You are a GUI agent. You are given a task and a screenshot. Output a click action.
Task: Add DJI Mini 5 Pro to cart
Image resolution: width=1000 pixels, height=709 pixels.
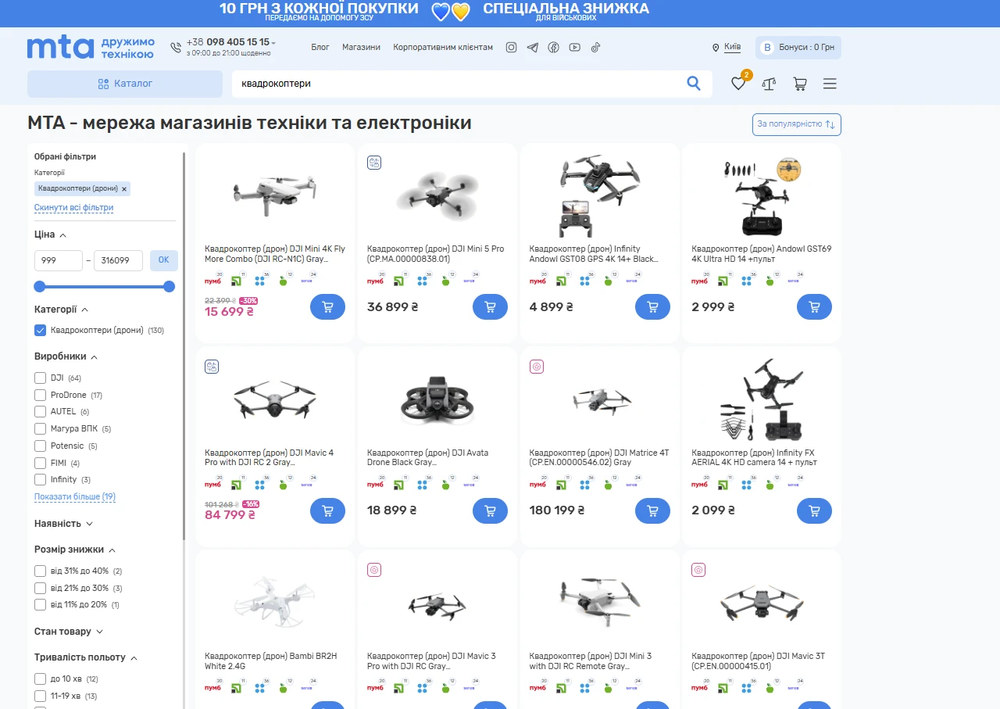pos(490,307)
